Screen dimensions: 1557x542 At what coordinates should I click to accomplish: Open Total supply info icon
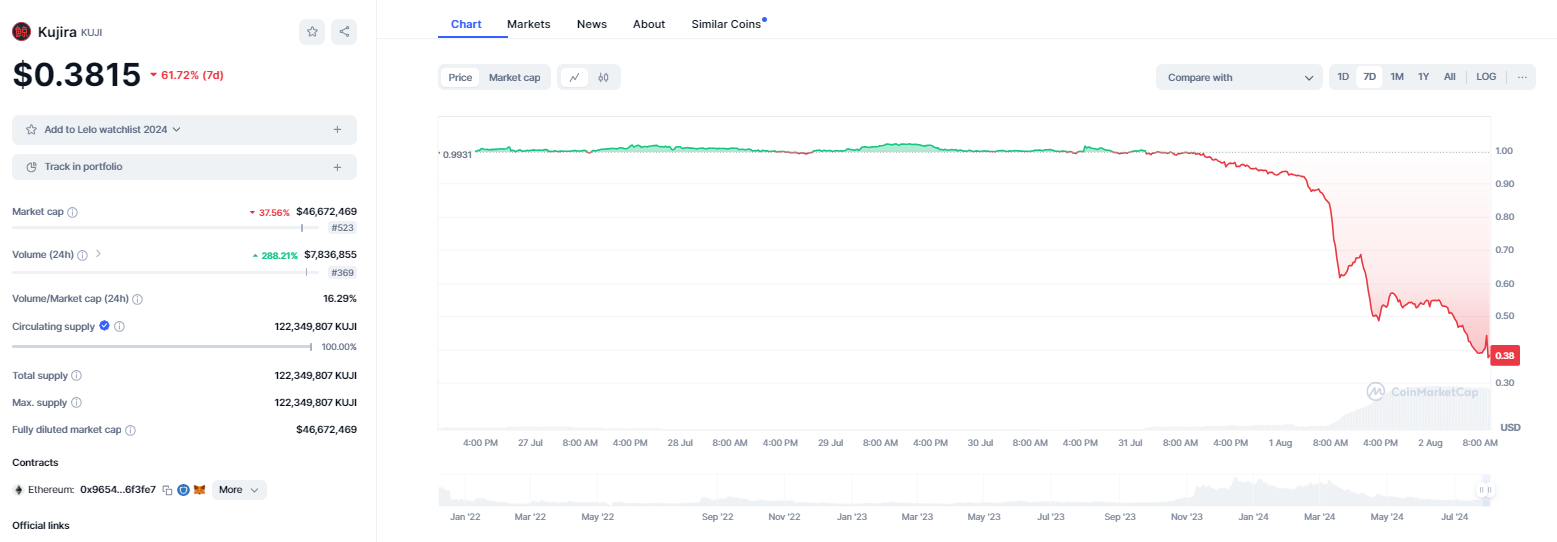pos(77,376)
